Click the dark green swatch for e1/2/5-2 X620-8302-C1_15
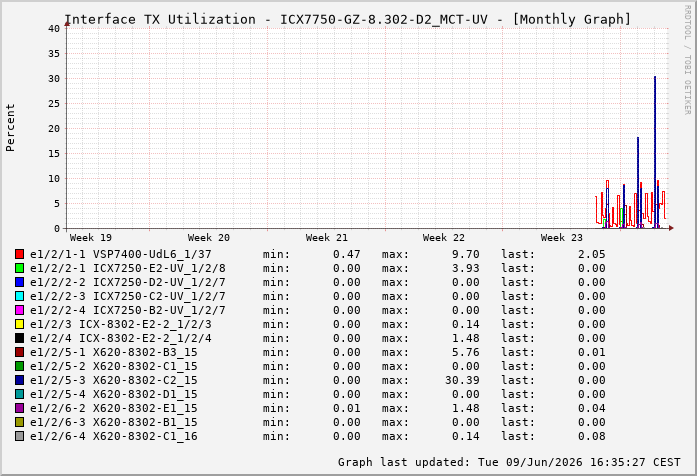The height and width of the screenshot is (476, 697). tap(19, 366)
